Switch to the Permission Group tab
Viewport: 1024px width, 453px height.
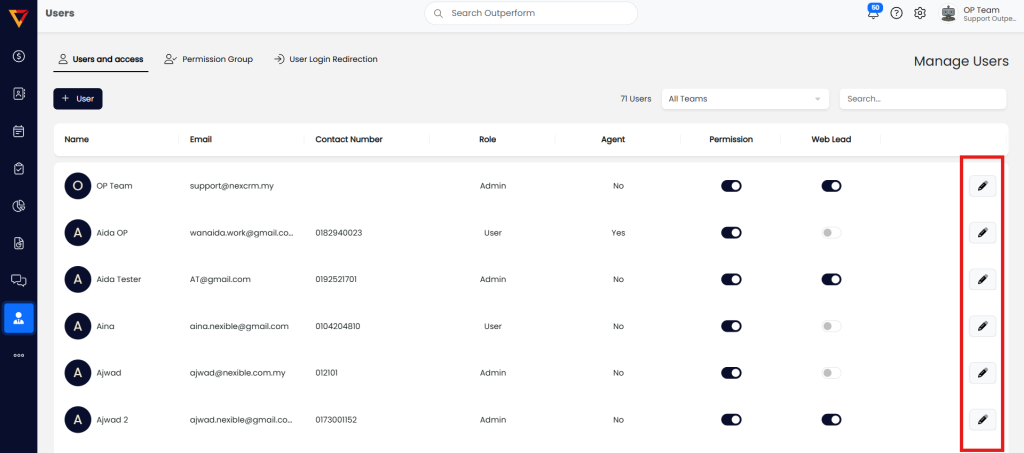[209, 60]
